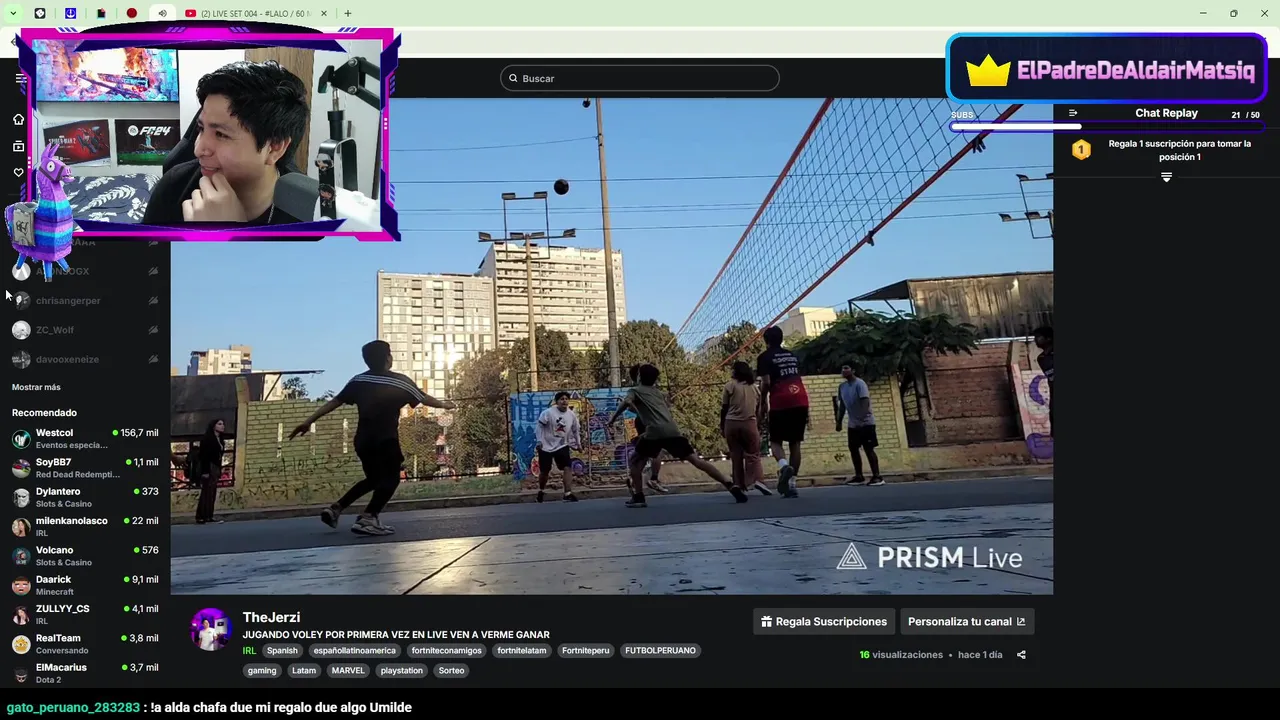Image resolution: width=1280 pixels, height=720 pixels.
Task: Switch to the red circle pinned tab
Action: [x=132, y=13]
